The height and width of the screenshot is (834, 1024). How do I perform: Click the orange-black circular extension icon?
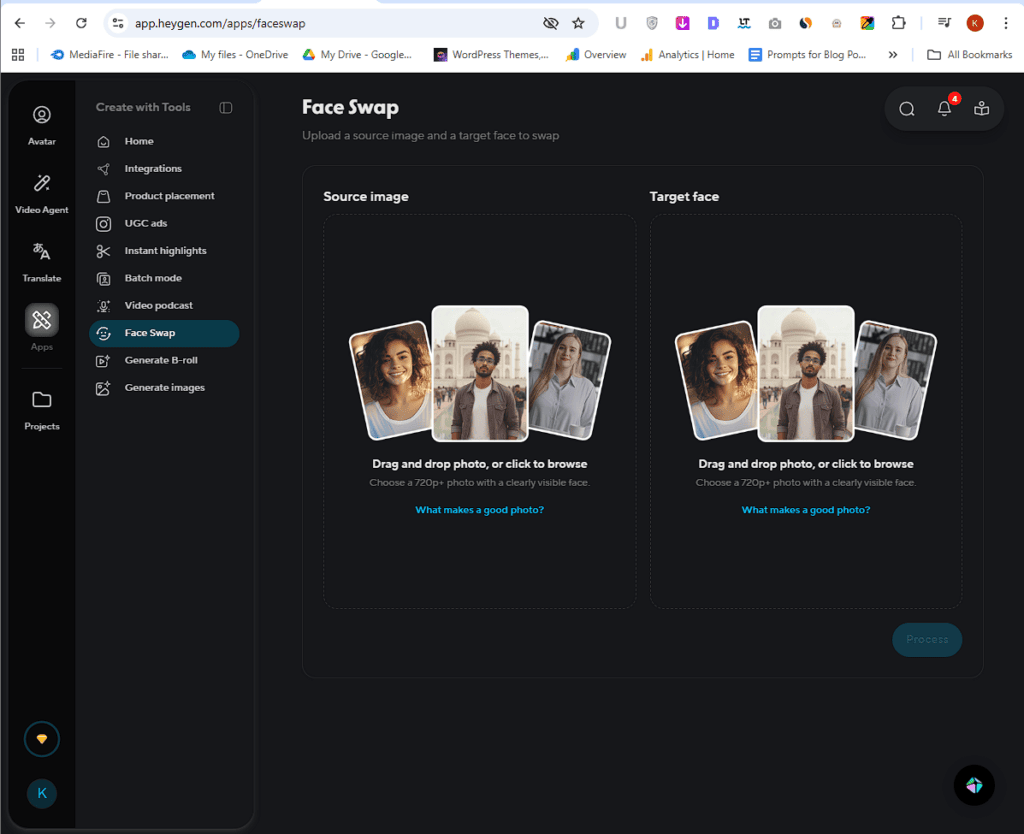point(805,24)
